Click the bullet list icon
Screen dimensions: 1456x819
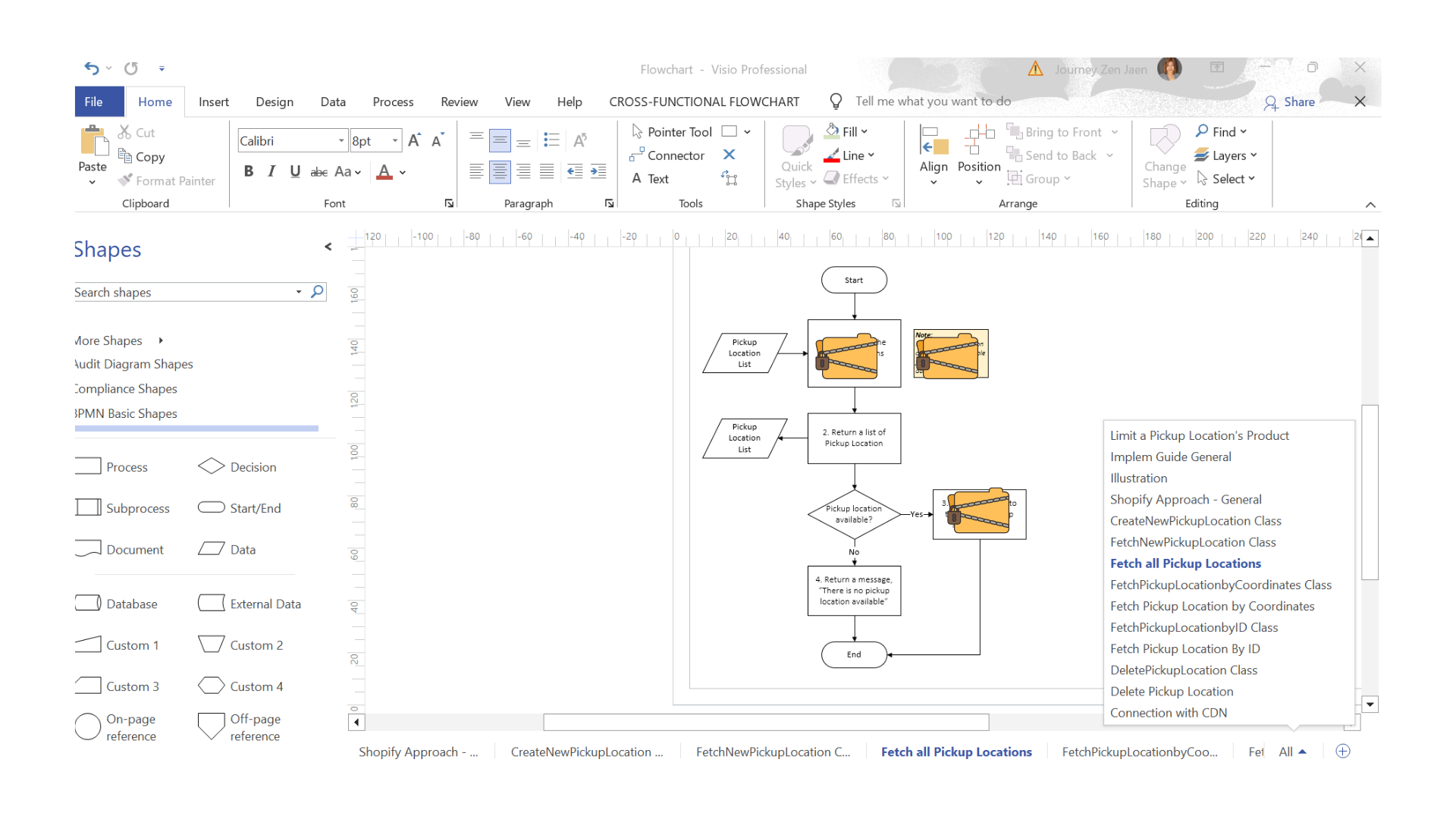[551, 140]
